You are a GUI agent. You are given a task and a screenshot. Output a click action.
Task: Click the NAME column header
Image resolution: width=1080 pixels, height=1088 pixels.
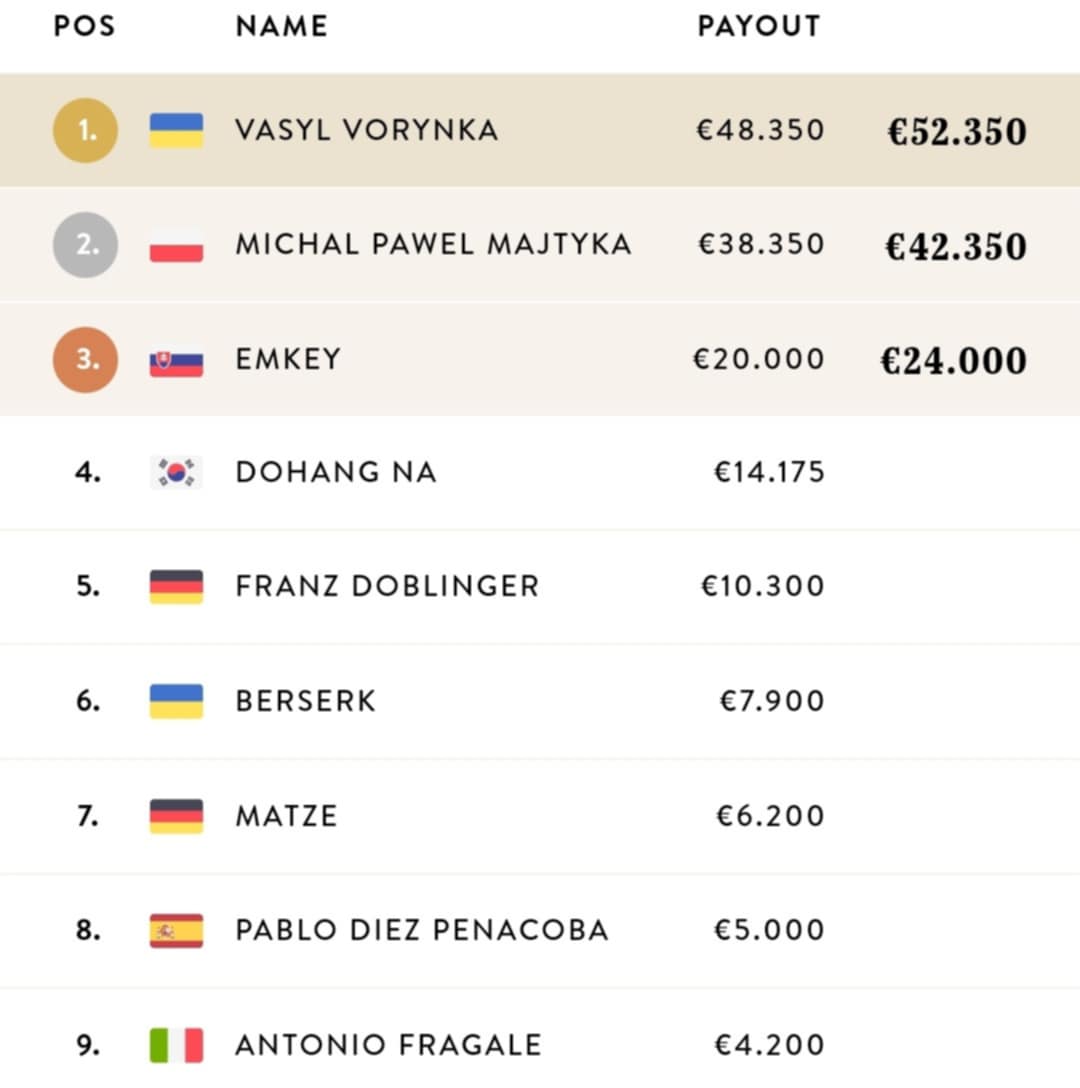click(281, 27)
